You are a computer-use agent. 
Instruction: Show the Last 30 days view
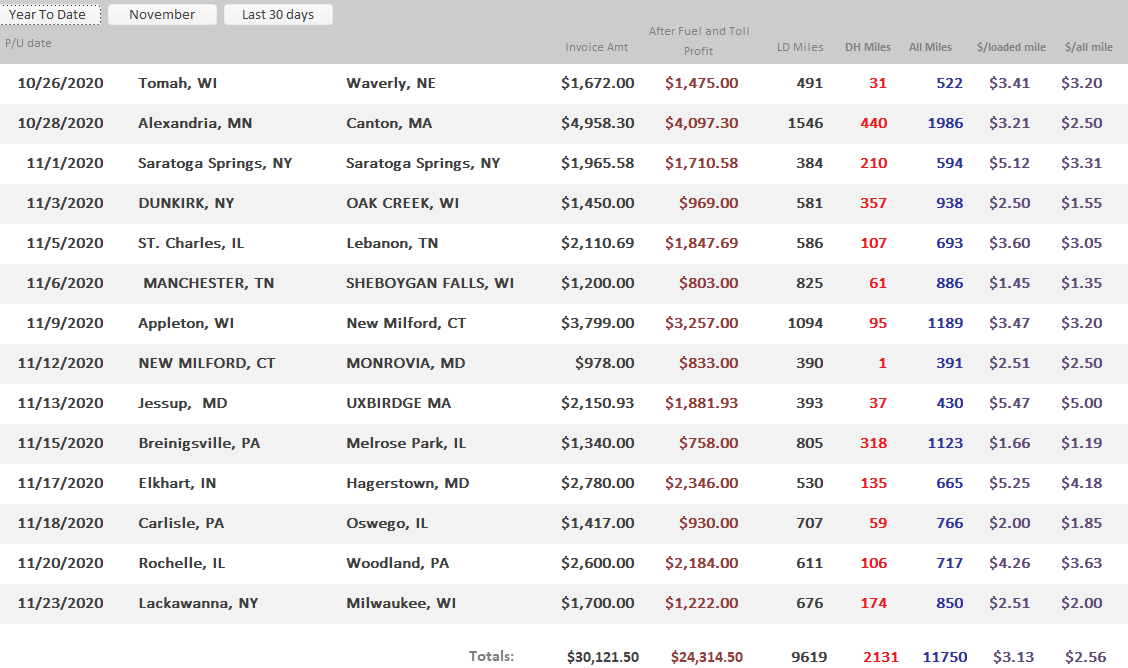point(278,15)
